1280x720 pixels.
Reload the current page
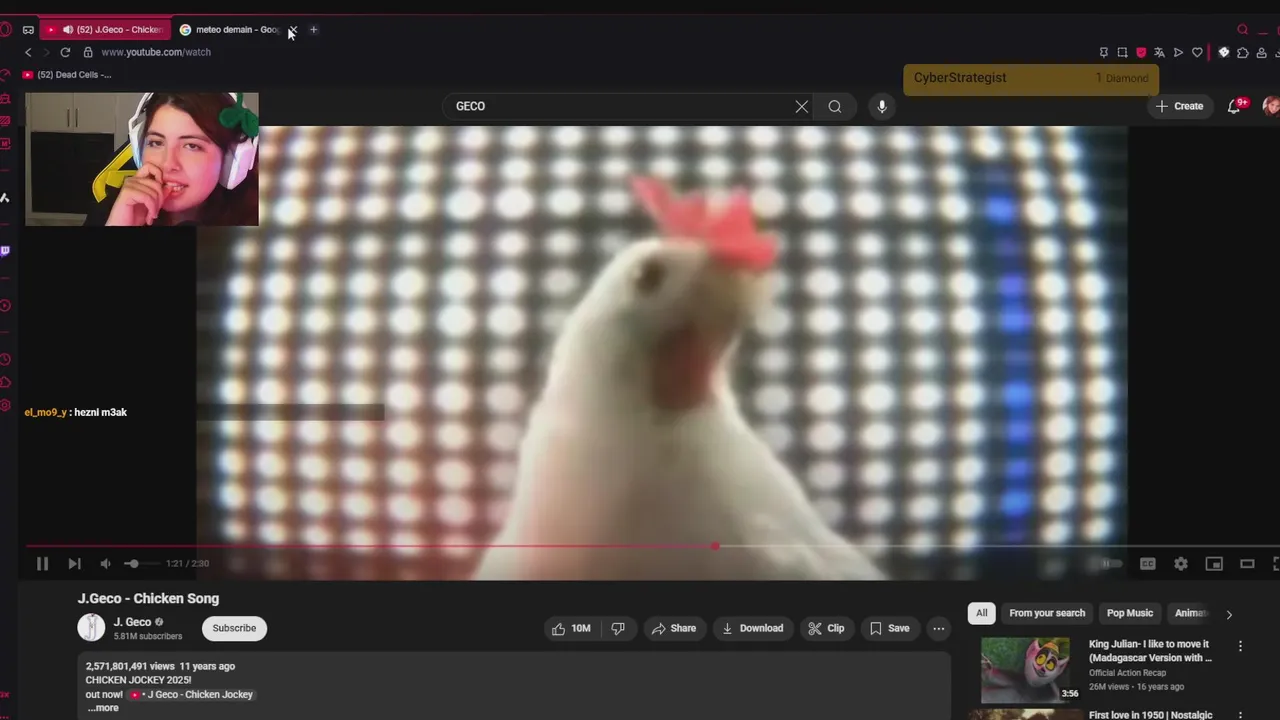point(65,52)
